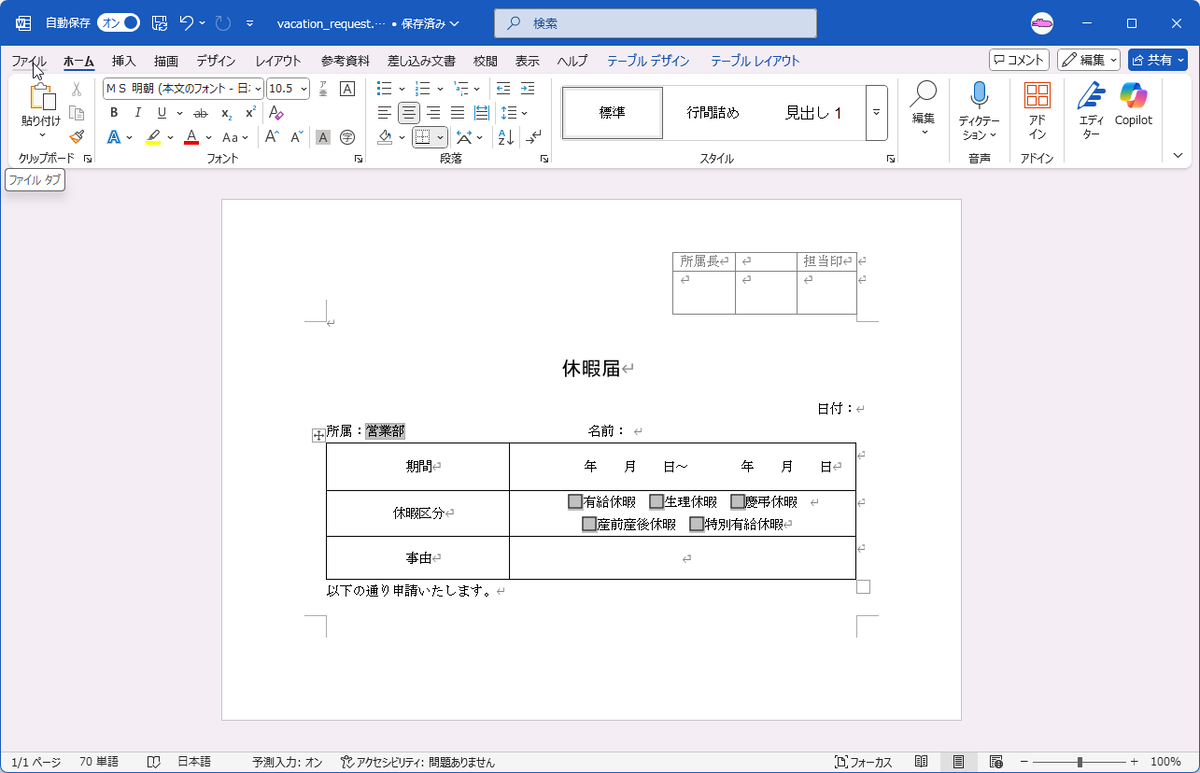Apply the 見出し 1 style

pos(813,113)
